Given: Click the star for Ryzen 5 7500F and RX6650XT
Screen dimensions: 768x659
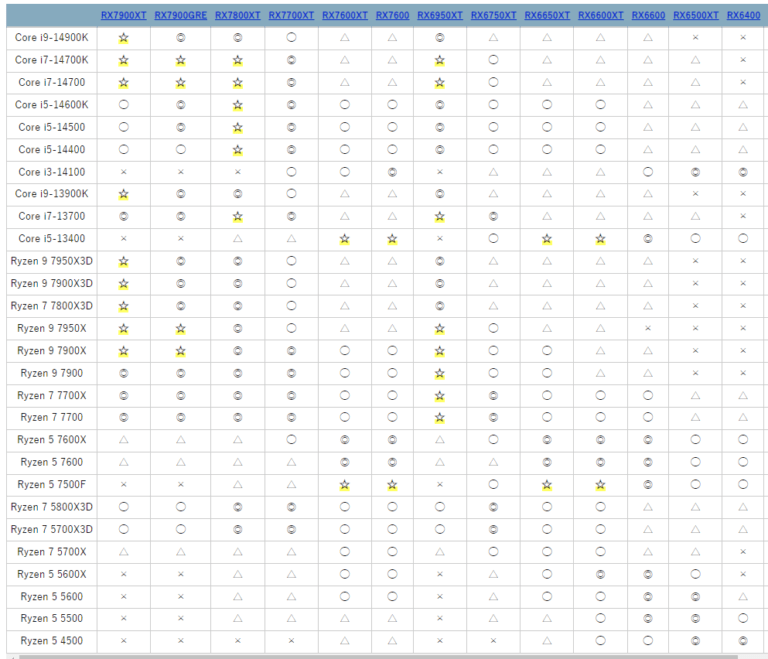Looking at the screenshot, I should click(x=547, y=485).
